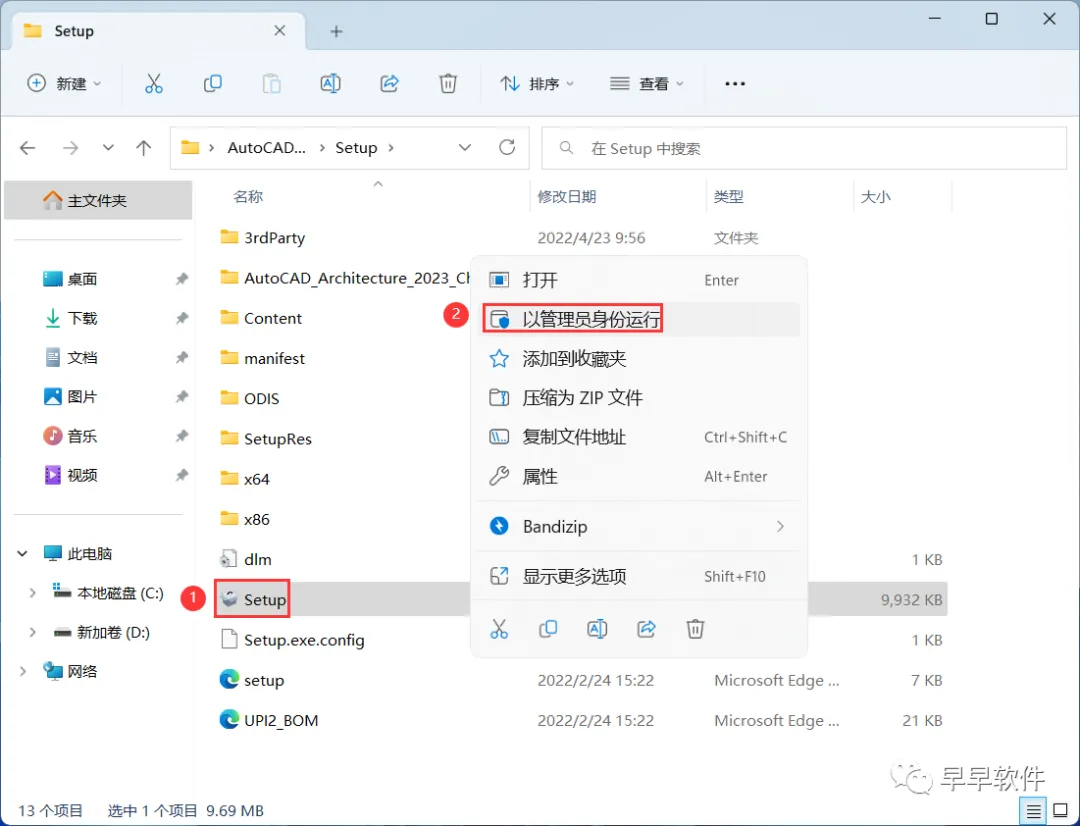This screenshot has width=1080, height=826.
Task: Click the Cut icon in the top toolbar
Action: [154, 84]
